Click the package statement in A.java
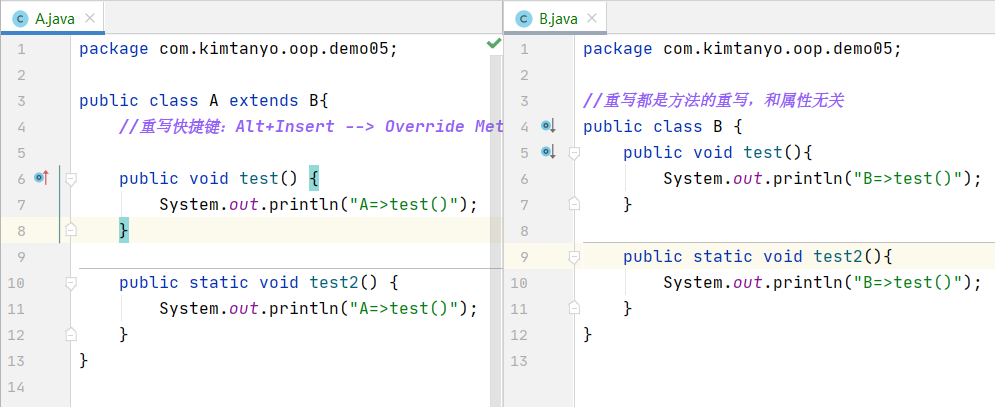Screen dimensions: 995x407 tap(239, 49)
